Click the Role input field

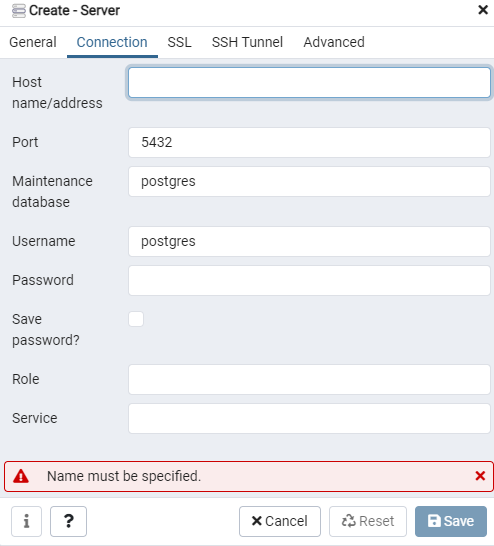tap(309, 379)
